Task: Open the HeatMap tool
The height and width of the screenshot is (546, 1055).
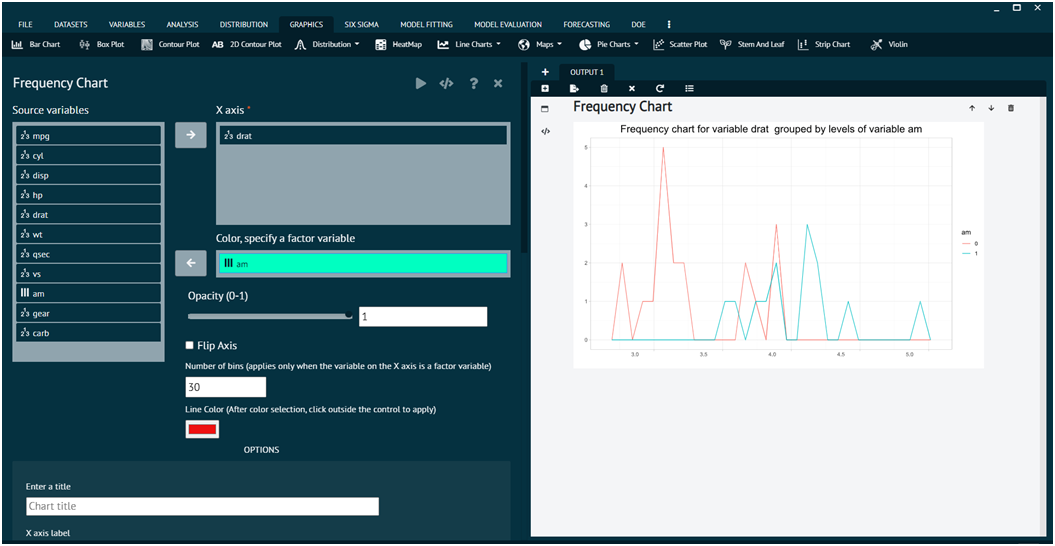Action: pyautogui.click(x=398, y=44)
